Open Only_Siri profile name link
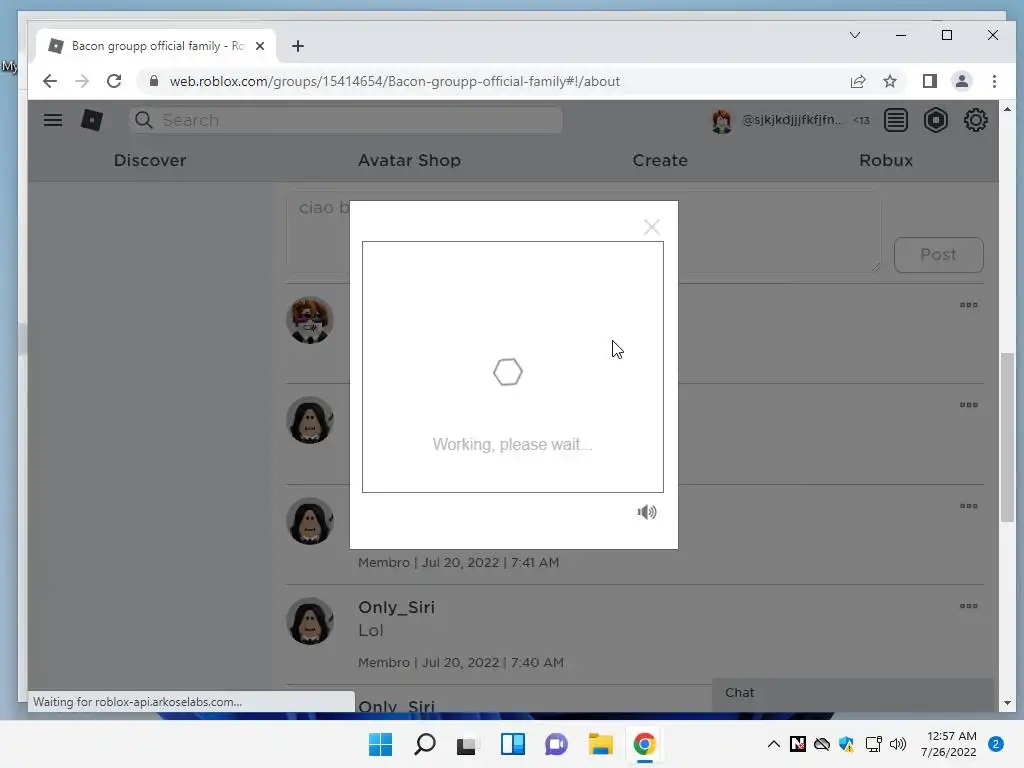 (x=396, y=607)
